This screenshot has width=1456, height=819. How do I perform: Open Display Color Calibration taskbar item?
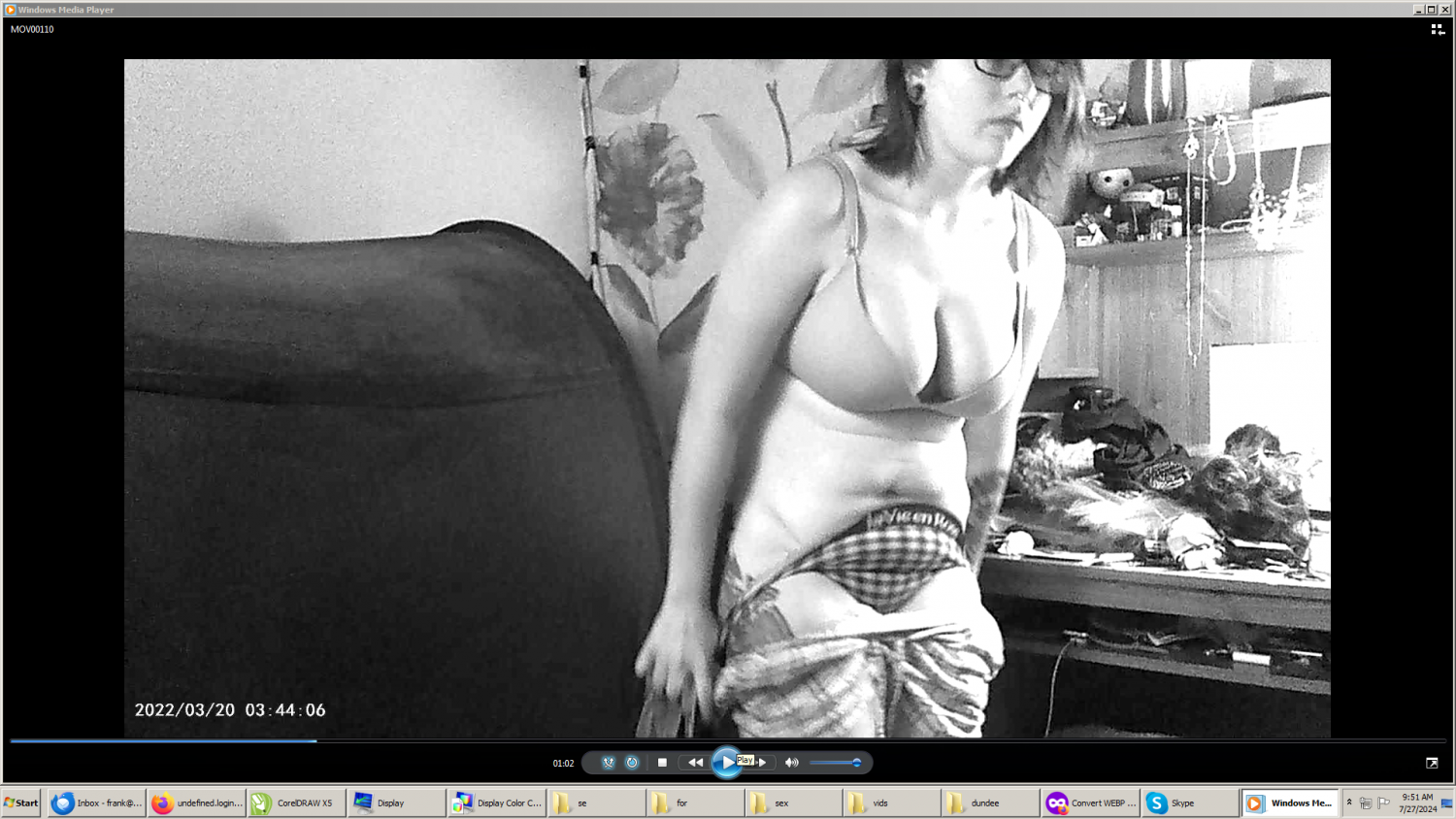pos(496,803)
